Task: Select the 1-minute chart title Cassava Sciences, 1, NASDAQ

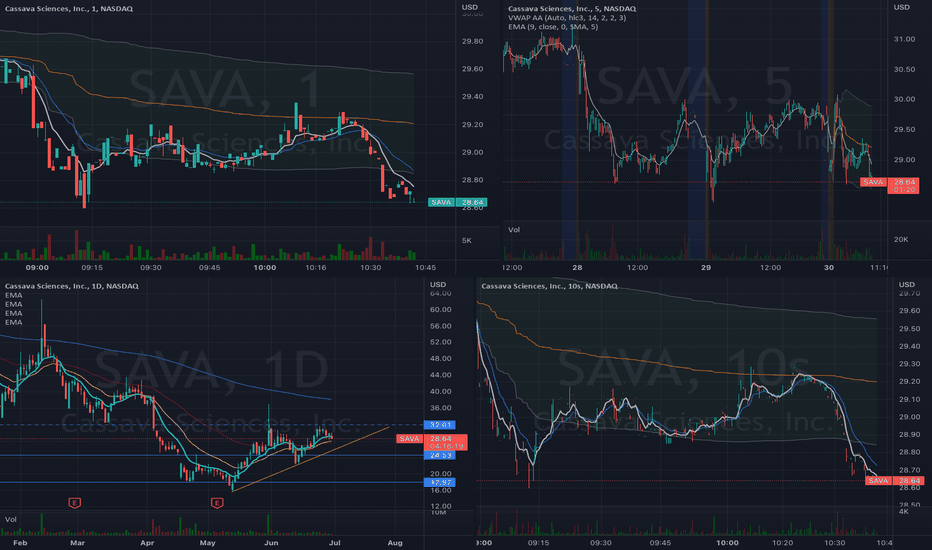Action: (x=69, y=8)
